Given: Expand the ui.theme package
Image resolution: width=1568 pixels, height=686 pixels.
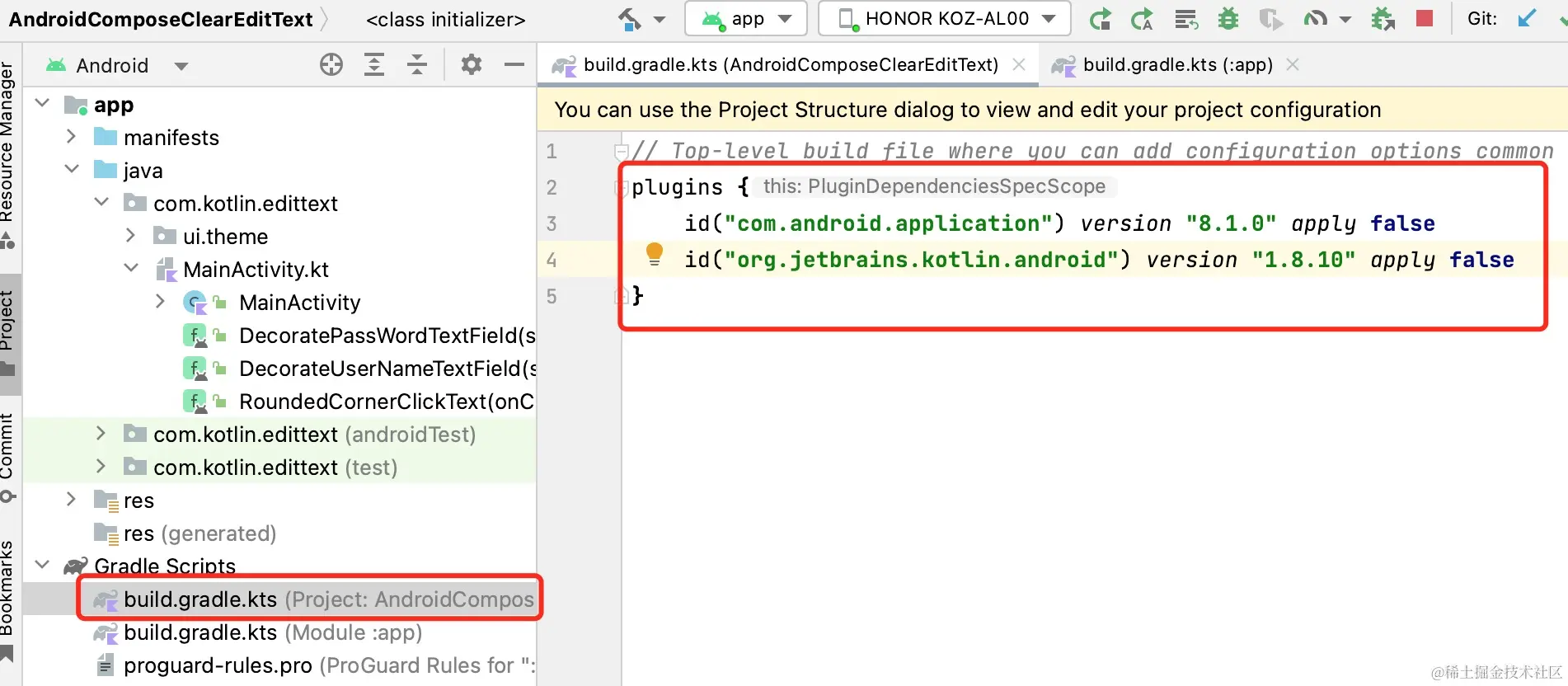Looking at the screenshot, I should pyautogui.click(x=131, y=236).
